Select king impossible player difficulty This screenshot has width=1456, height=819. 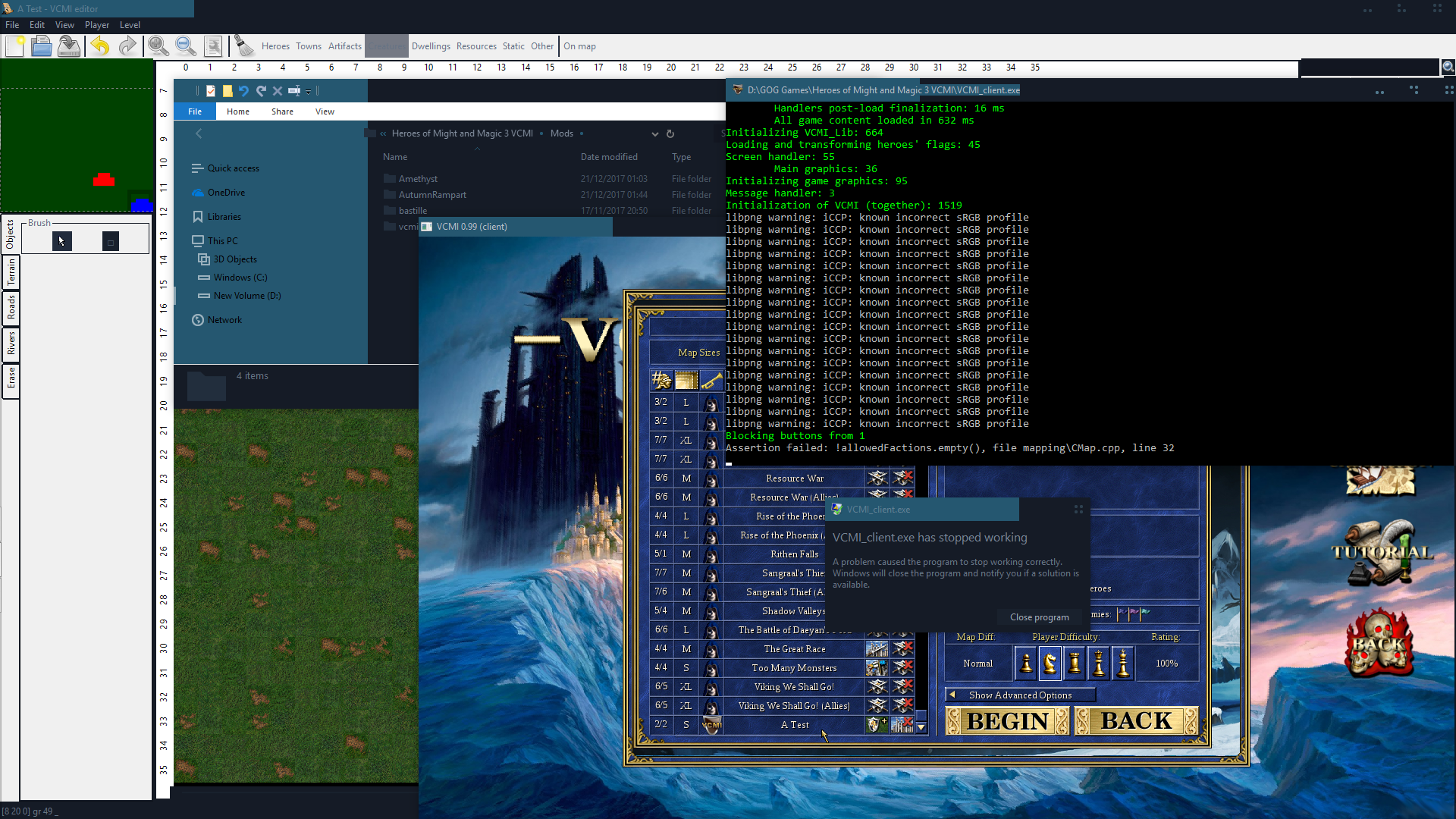pyautogui.click(x=1123, y=664)
